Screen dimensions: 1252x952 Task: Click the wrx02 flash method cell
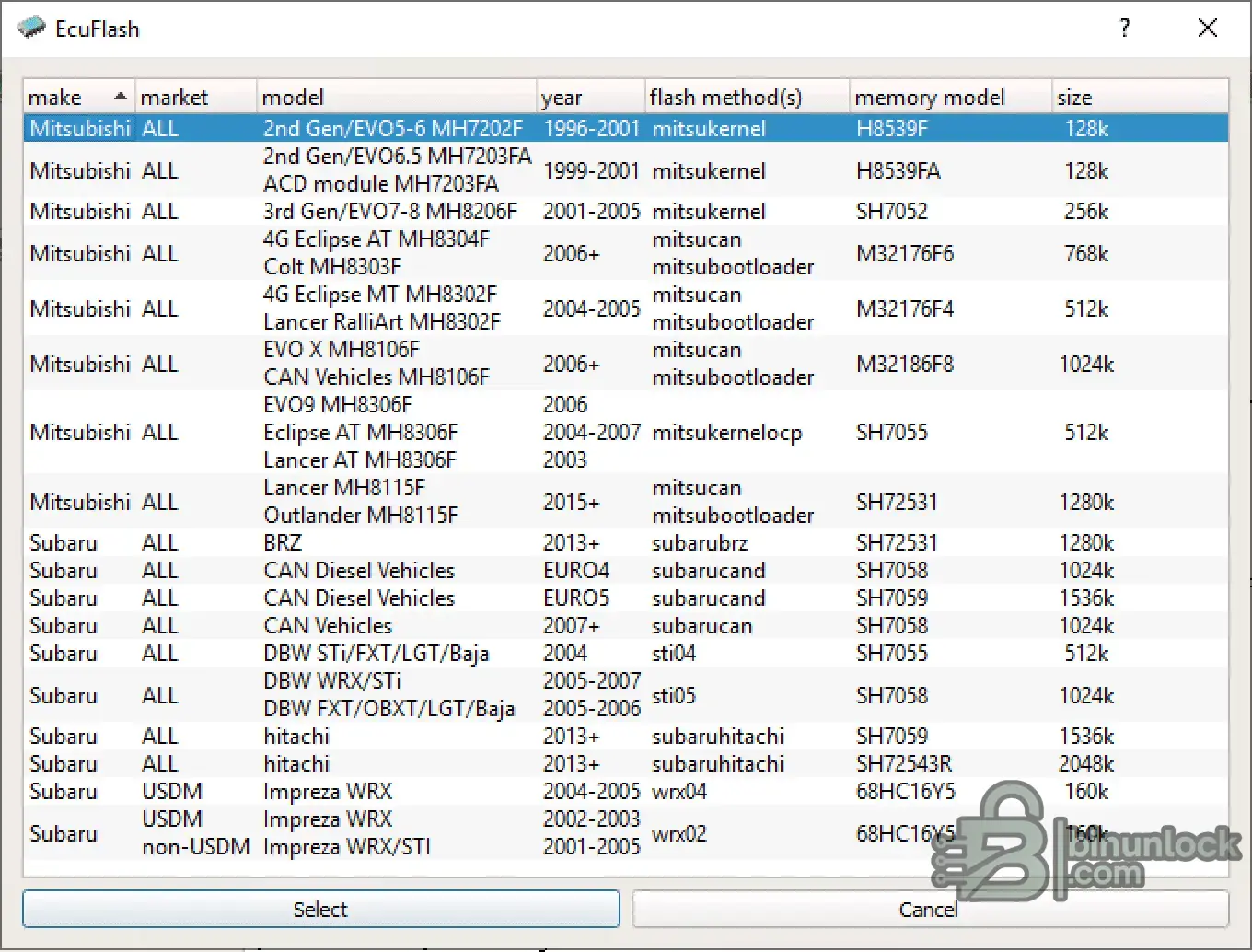(x=679, y=833)
